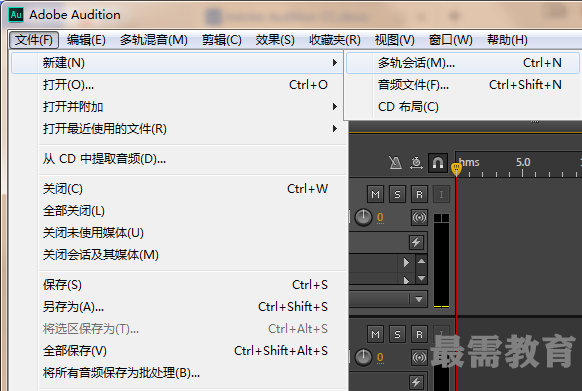Mute the first track with M button
This screenshot has width=582, height=391.
375,194
